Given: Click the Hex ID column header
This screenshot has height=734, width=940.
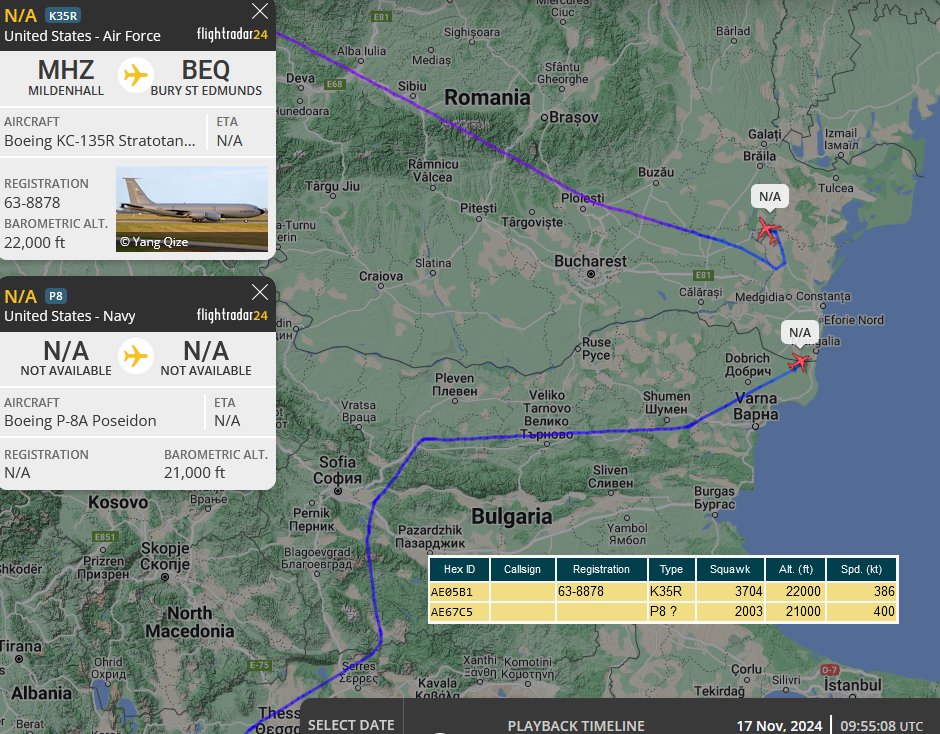Looking at the screenshot, I should point(459,569).
